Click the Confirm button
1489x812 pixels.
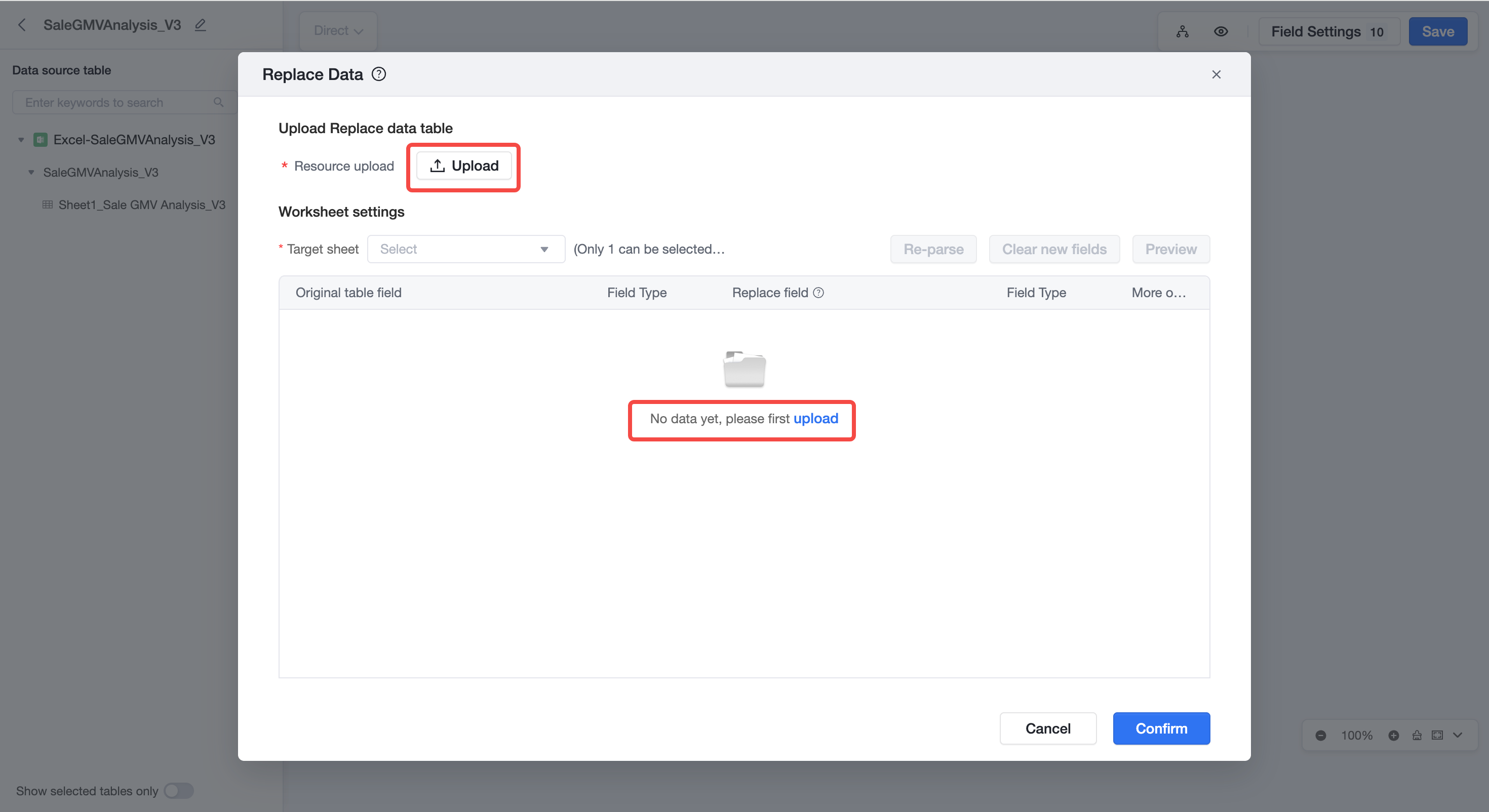point(1161,728)
